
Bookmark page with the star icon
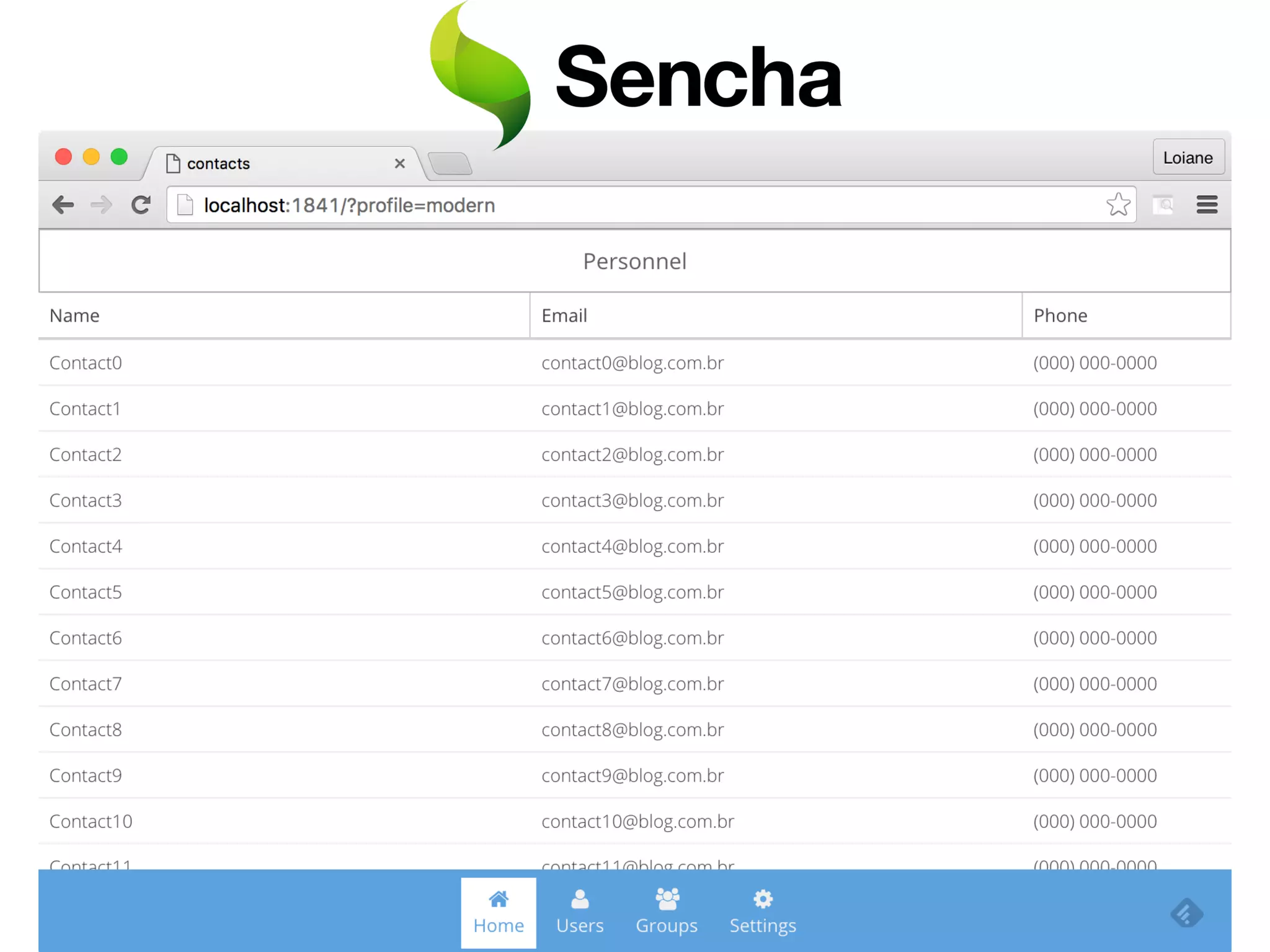pos(1118,205)
